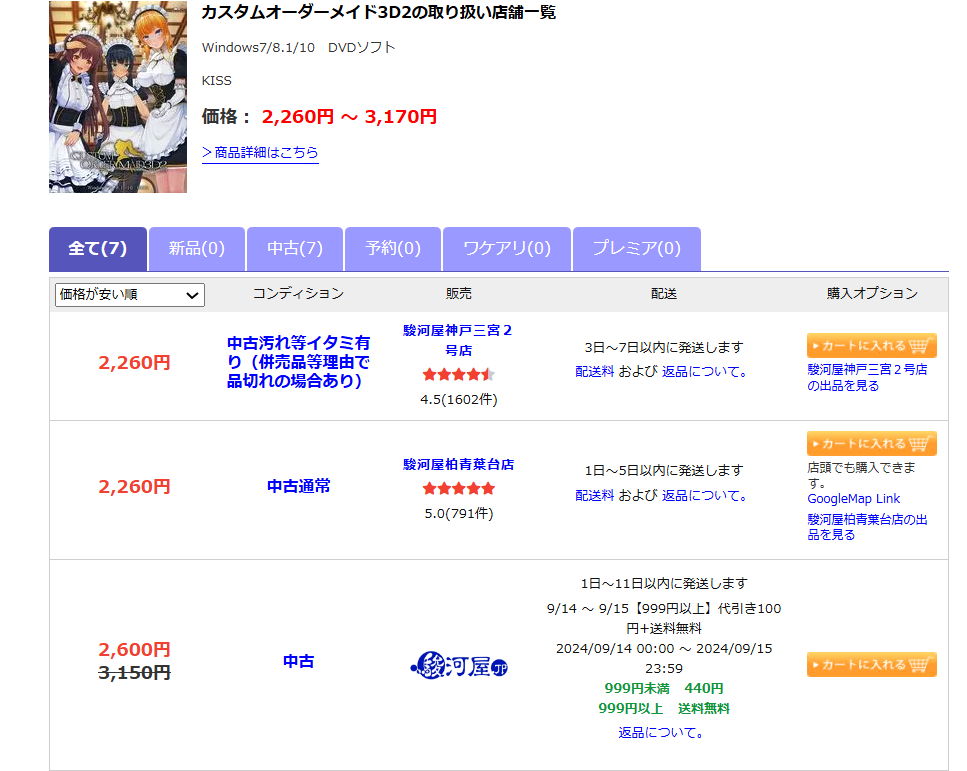This screenshot has width=967, height=771.
Task: Open the 駿河屋柏青葉台店 seller link
Action: (458, 464)
